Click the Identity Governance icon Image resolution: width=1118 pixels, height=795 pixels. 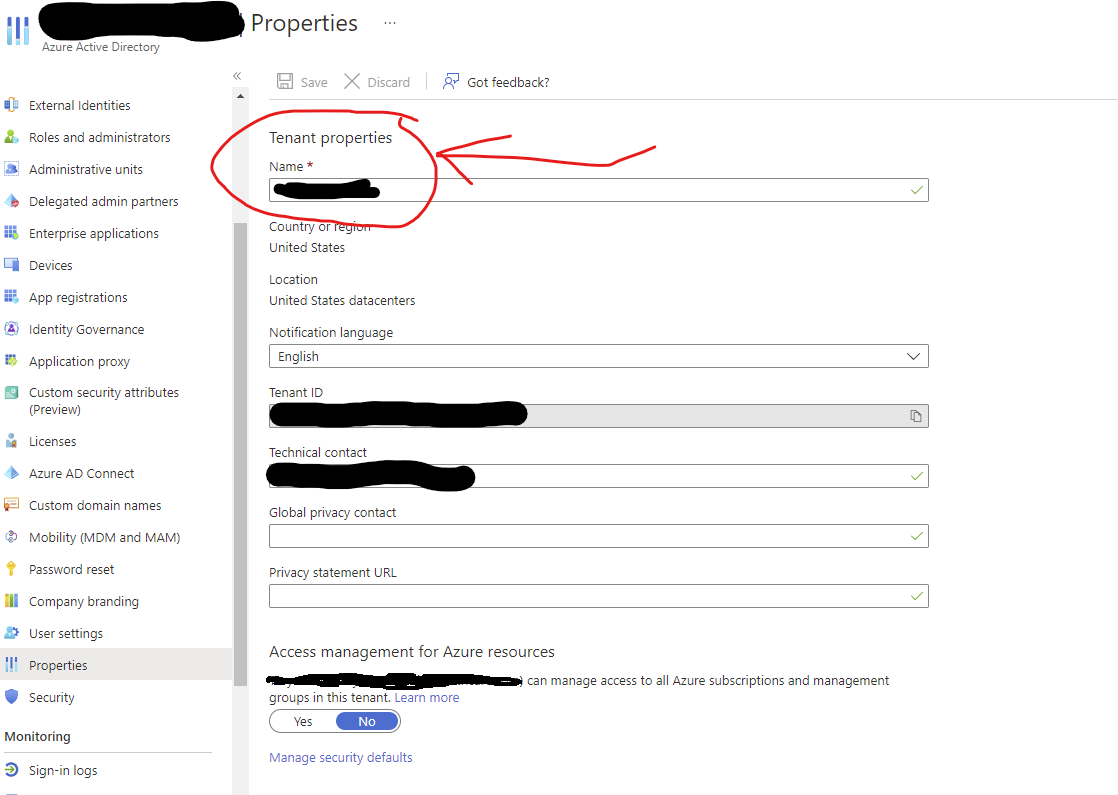pyautogui.click(x=11, y=329)
